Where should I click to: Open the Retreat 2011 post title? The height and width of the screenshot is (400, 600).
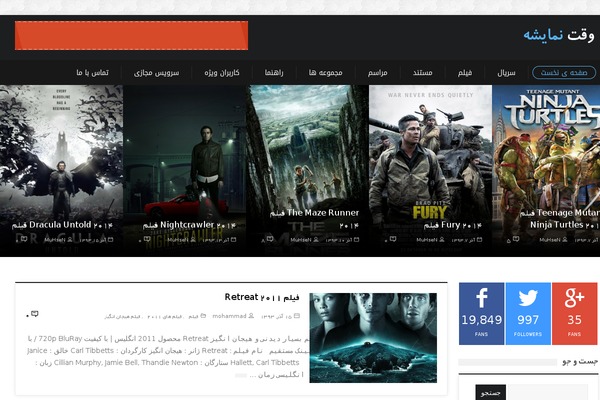pyautogui.click(x=262, y=297)
